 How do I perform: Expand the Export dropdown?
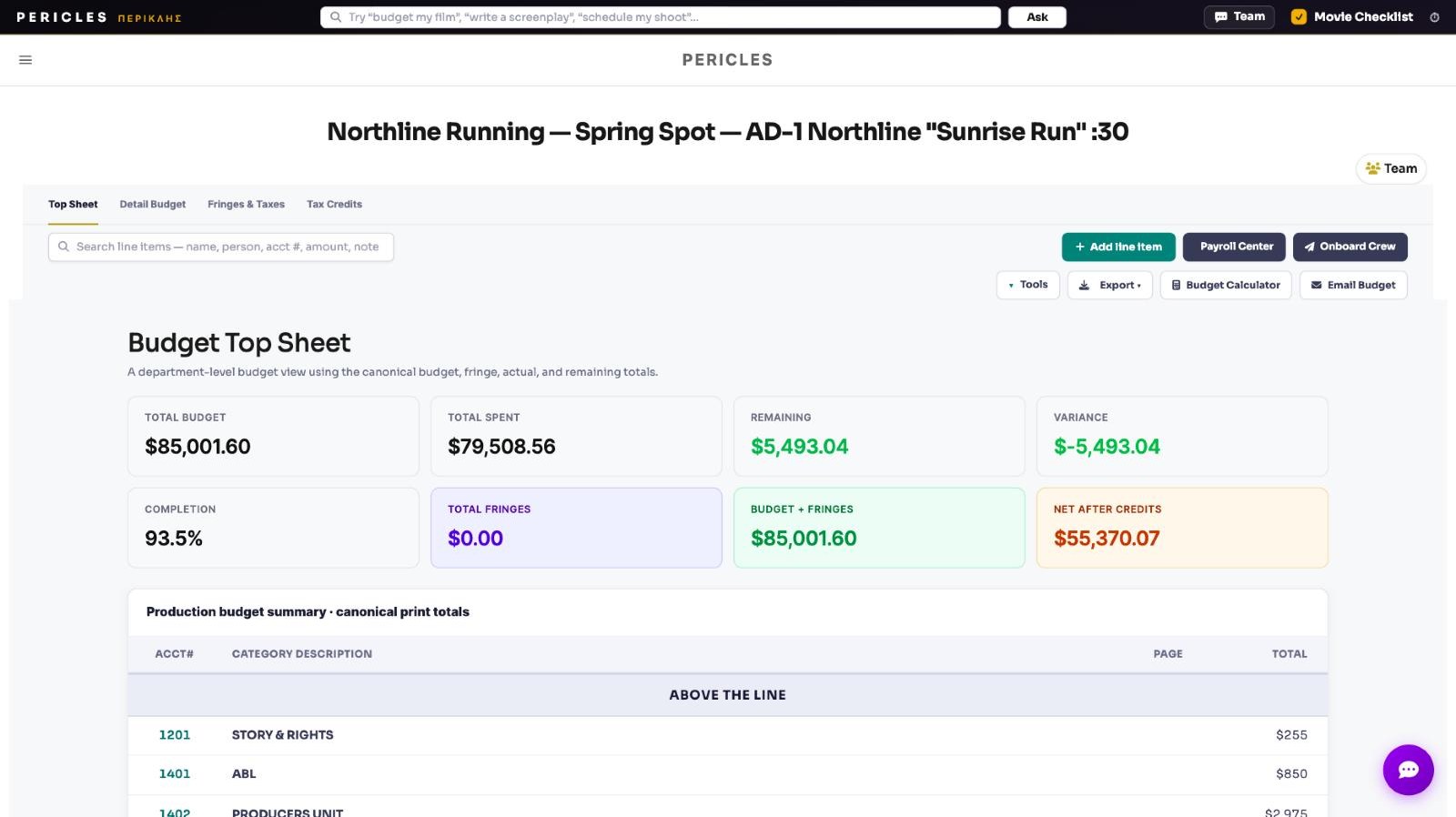(1110, 285)
